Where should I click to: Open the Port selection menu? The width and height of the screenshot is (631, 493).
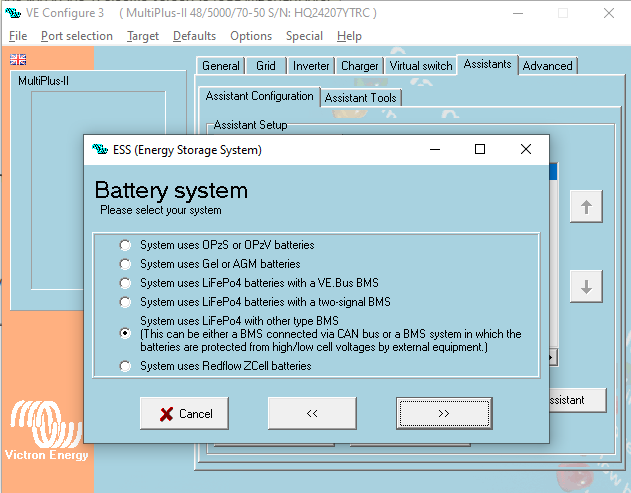[77, 36]
